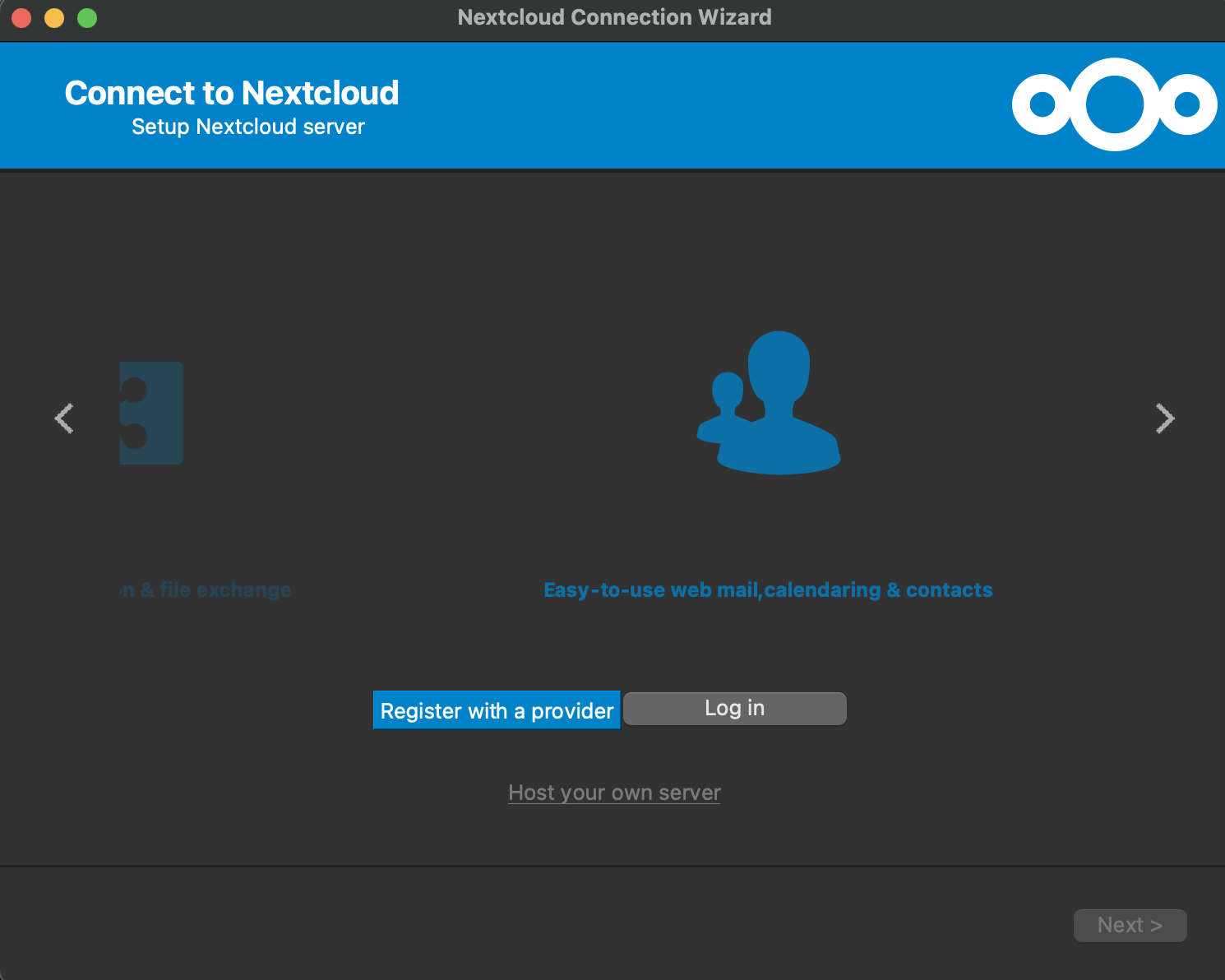This screenshot has height=980, width=1225.
Task: Click the faded file exchange slide icon
Action: click(x=151, y=413)
